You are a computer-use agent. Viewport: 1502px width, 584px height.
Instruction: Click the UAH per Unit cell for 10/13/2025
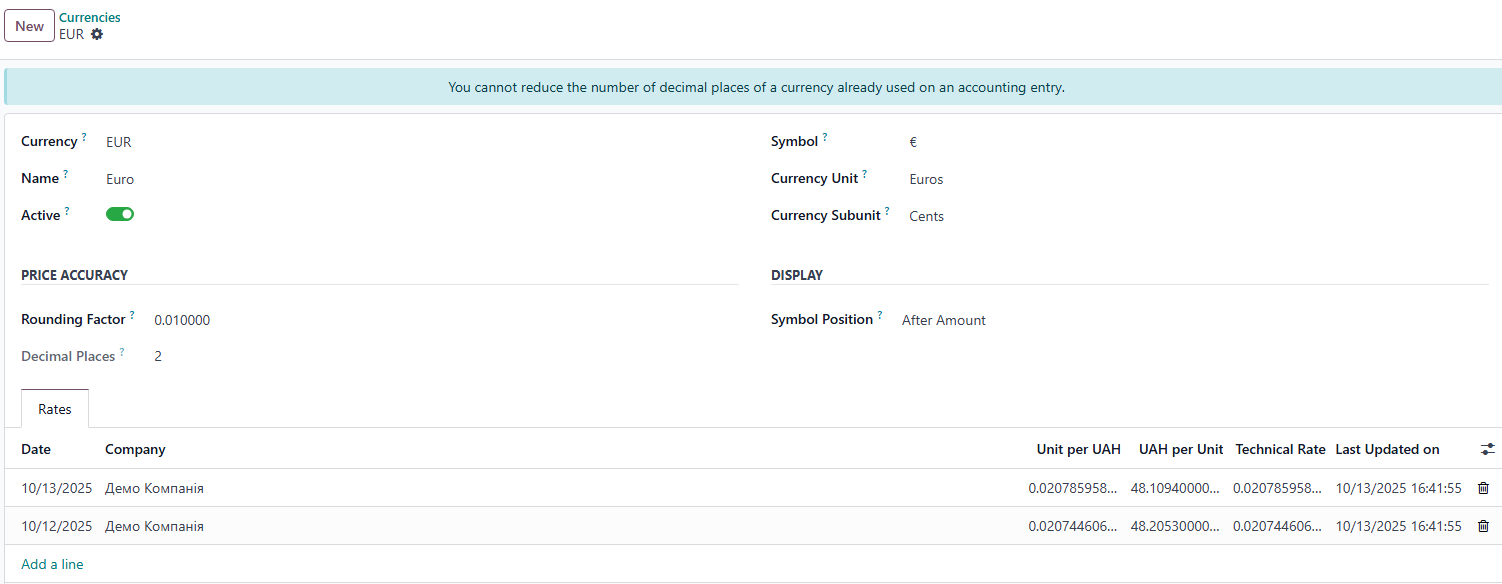coord(1176,488)
